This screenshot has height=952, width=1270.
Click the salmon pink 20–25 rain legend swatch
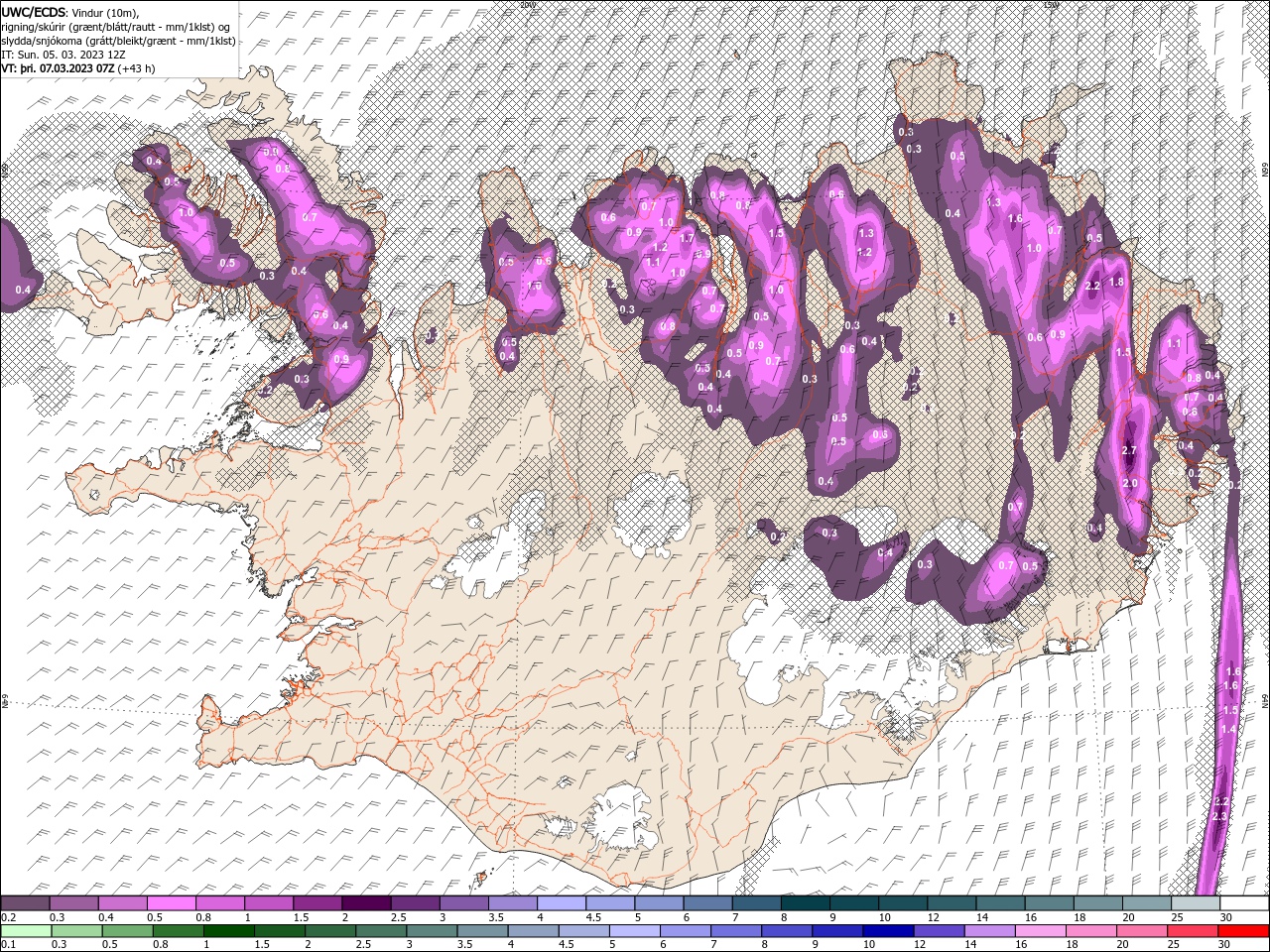[x=1142, y=931]
